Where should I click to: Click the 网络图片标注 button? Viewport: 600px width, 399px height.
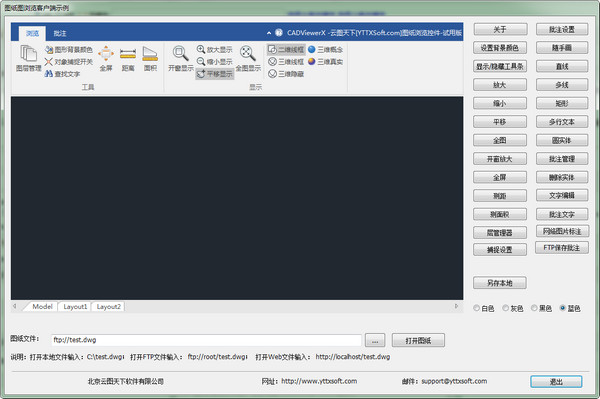pos(562,231)
